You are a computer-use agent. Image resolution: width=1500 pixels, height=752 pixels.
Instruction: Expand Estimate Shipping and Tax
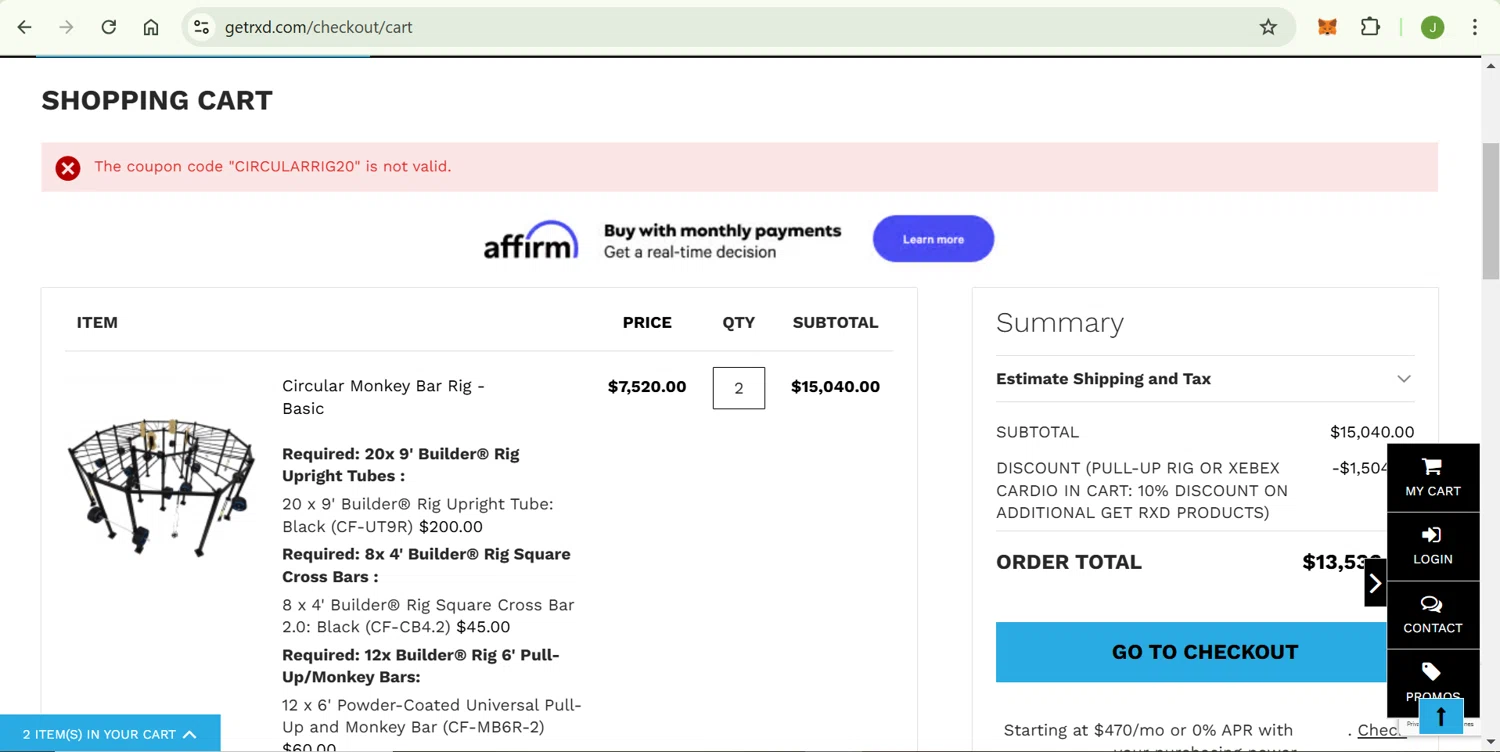coord(1205,379)
